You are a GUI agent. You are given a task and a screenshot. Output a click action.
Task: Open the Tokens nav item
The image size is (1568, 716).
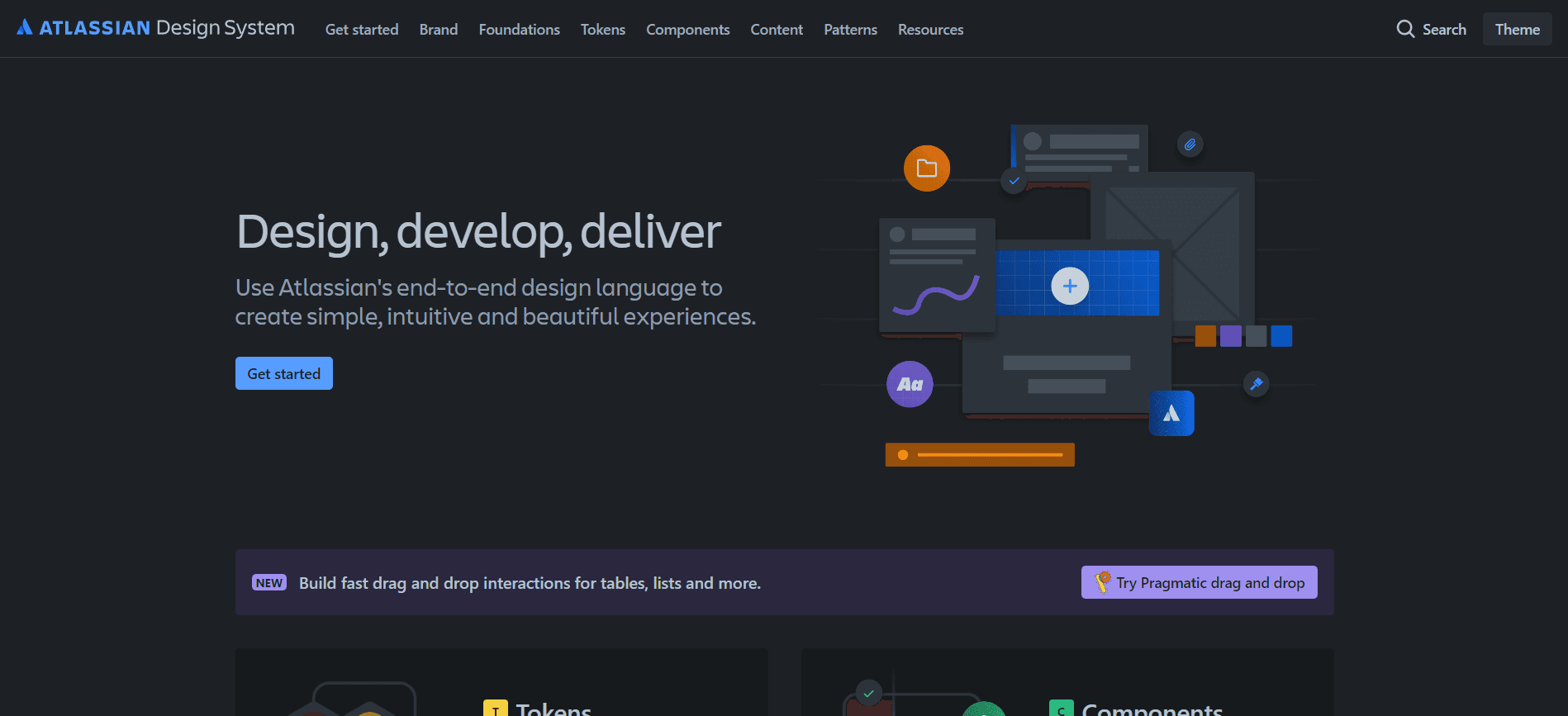pos(603,30)
